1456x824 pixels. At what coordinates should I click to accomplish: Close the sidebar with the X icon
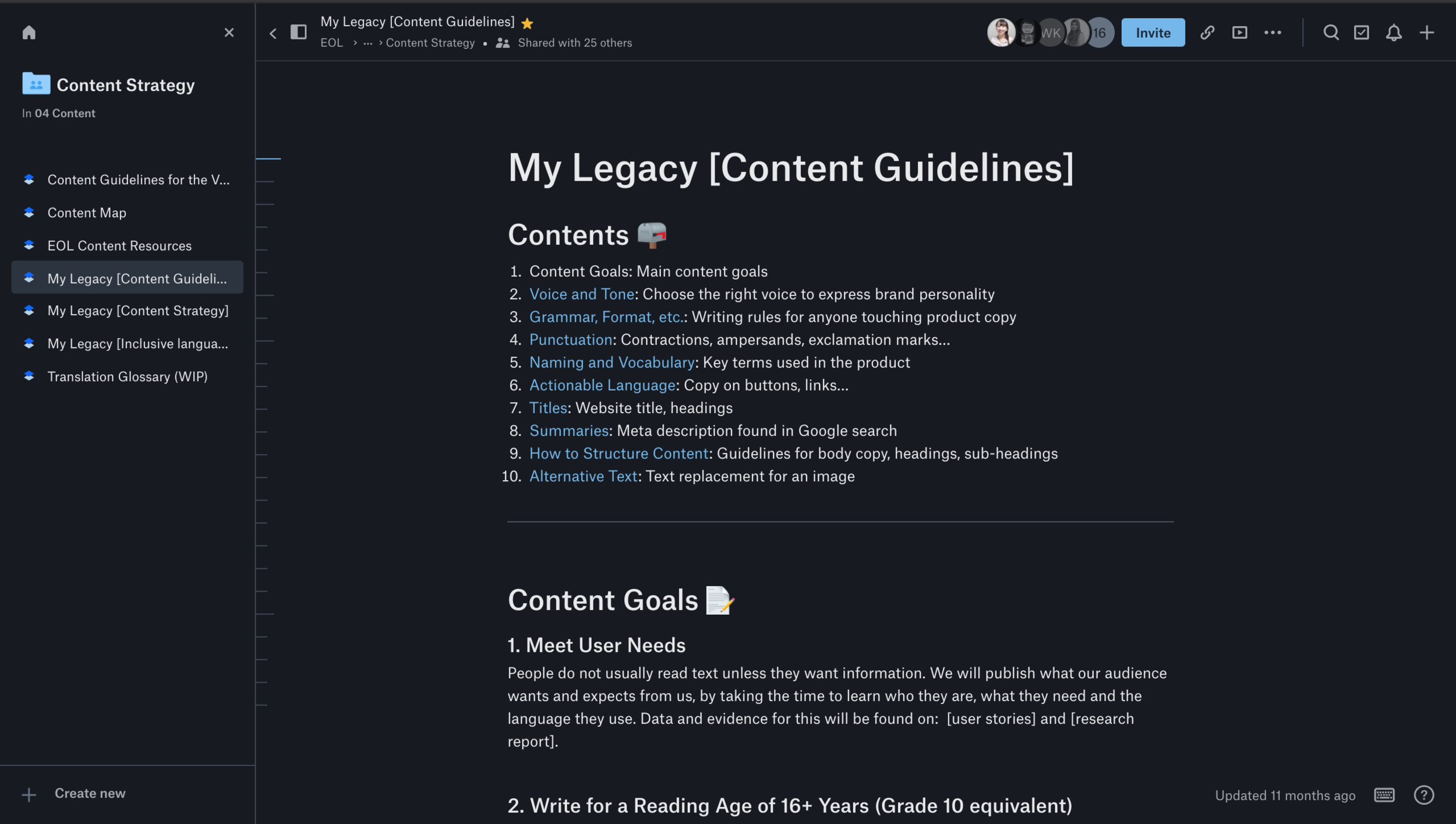pos(229,33)
